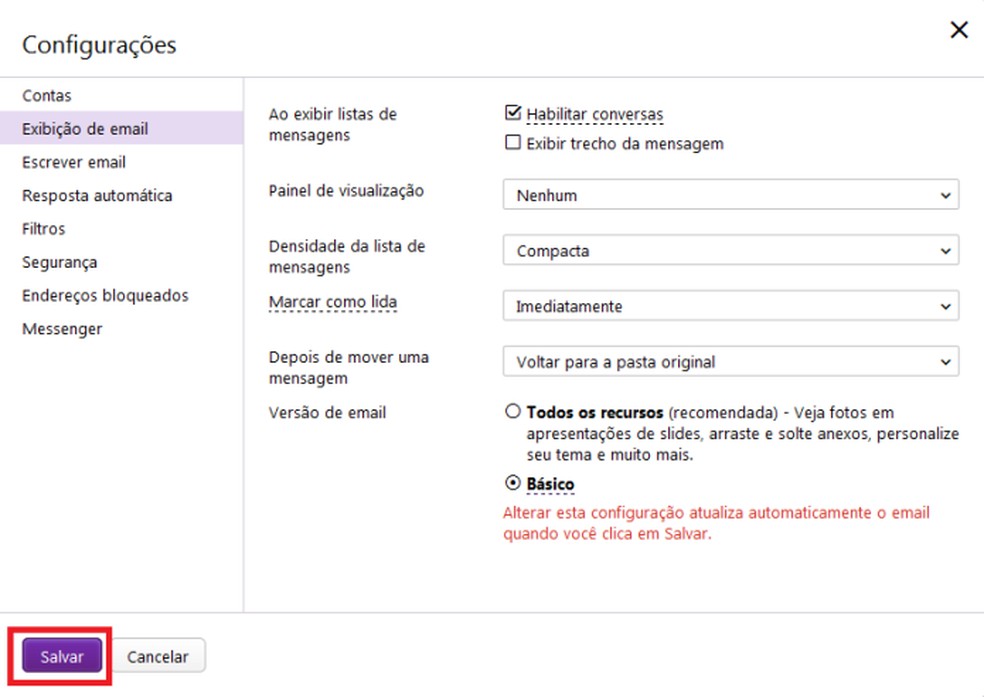Screen dimensions: 984x697
Task: Enable Exibir trecho da mensagem
Action: (514, 143)
